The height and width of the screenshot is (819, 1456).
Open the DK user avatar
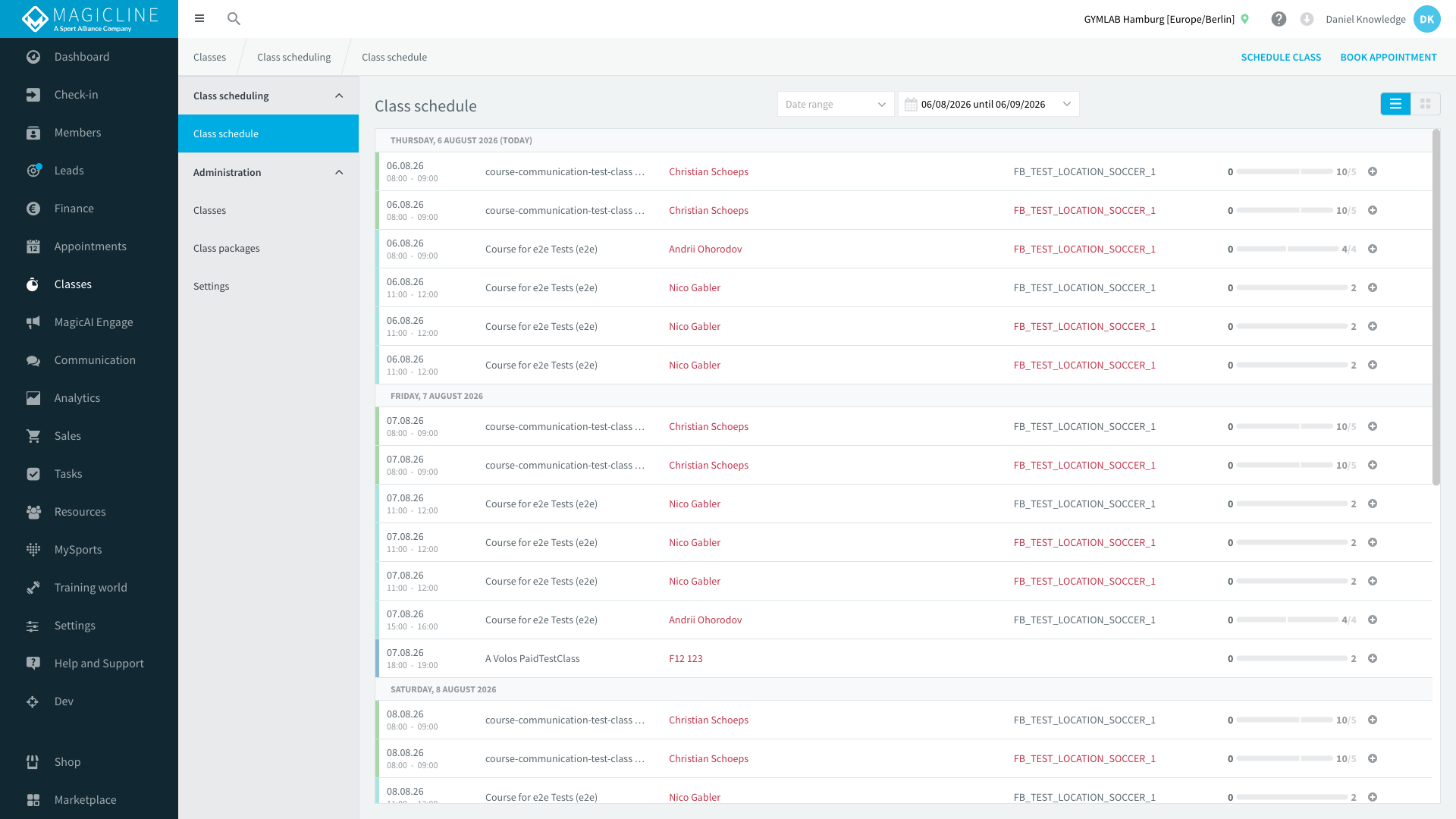click(1426, 19)
